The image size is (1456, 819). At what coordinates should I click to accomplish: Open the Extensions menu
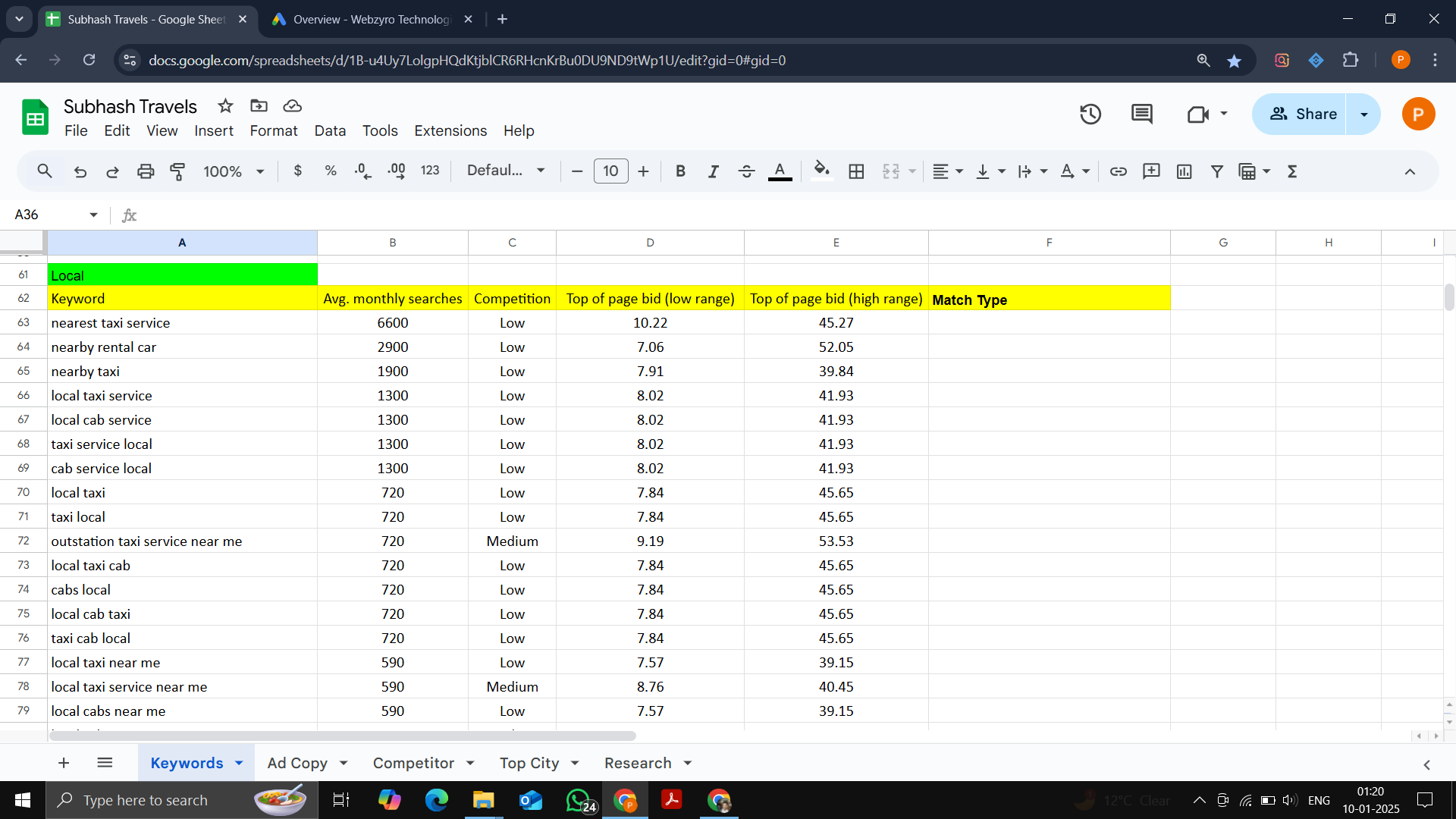pos(450,131)
